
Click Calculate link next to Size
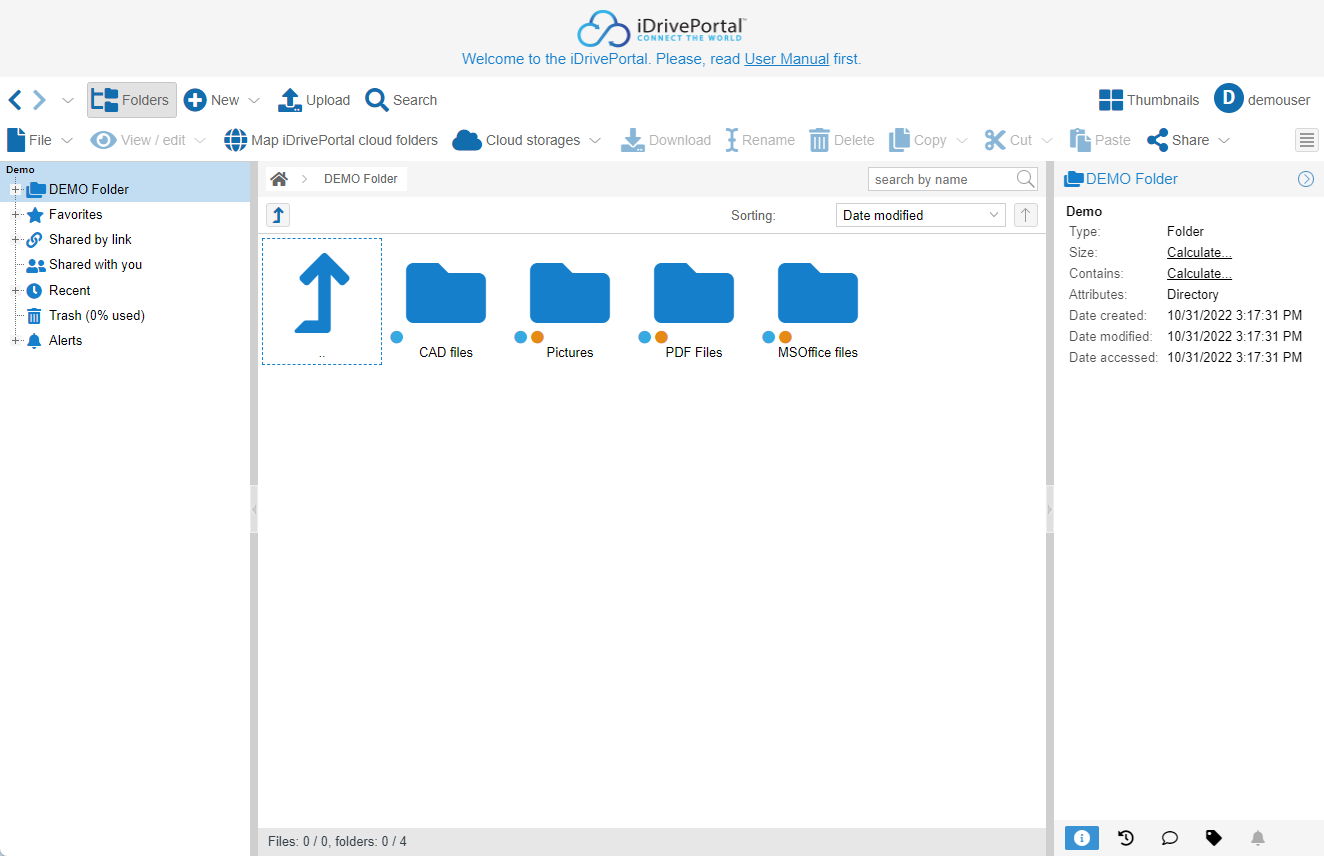(1199, 253)
